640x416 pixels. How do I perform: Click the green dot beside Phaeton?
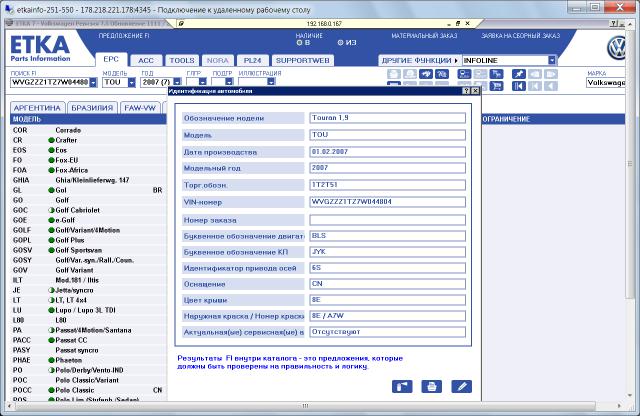(51, 360)
